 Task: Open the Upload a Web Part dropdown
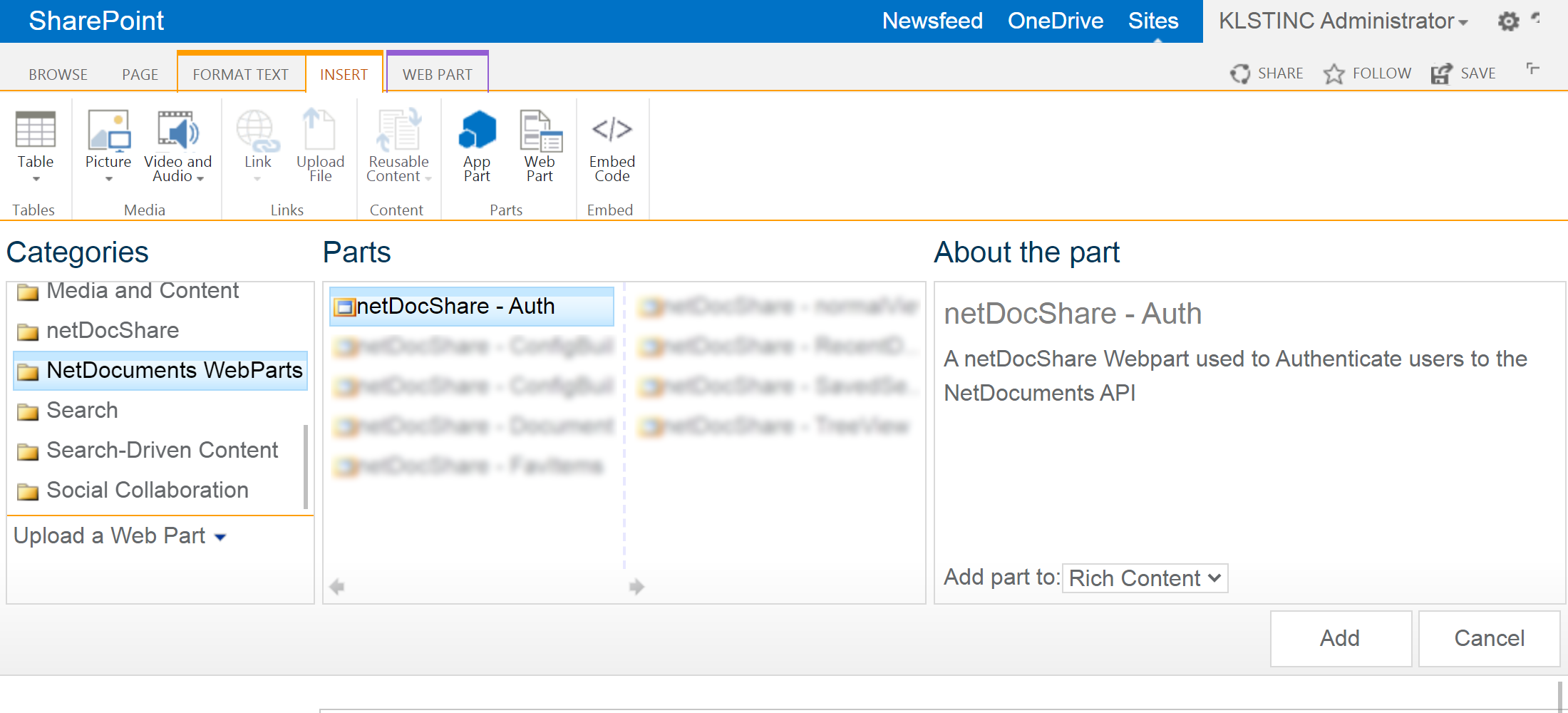[120, 535]
